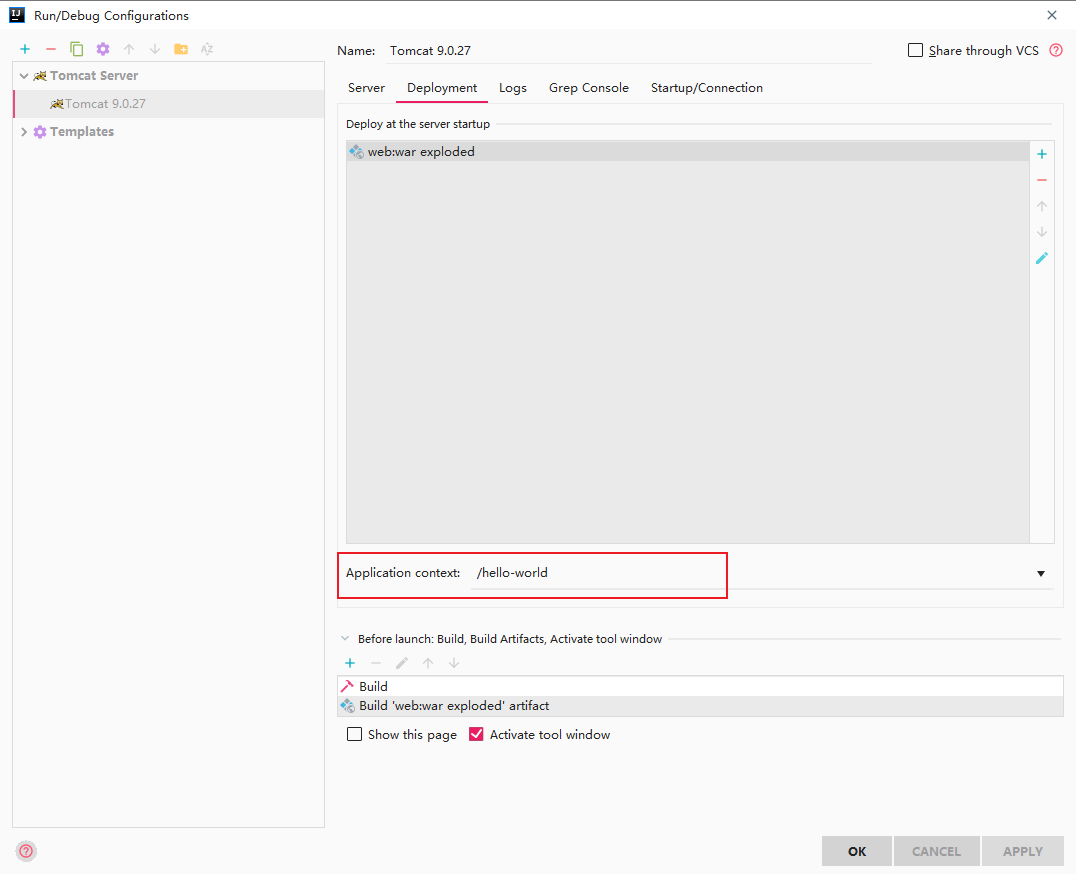This screenshot has width=1076, height=874.
Task: Check Show this page option
Action: 354,735
